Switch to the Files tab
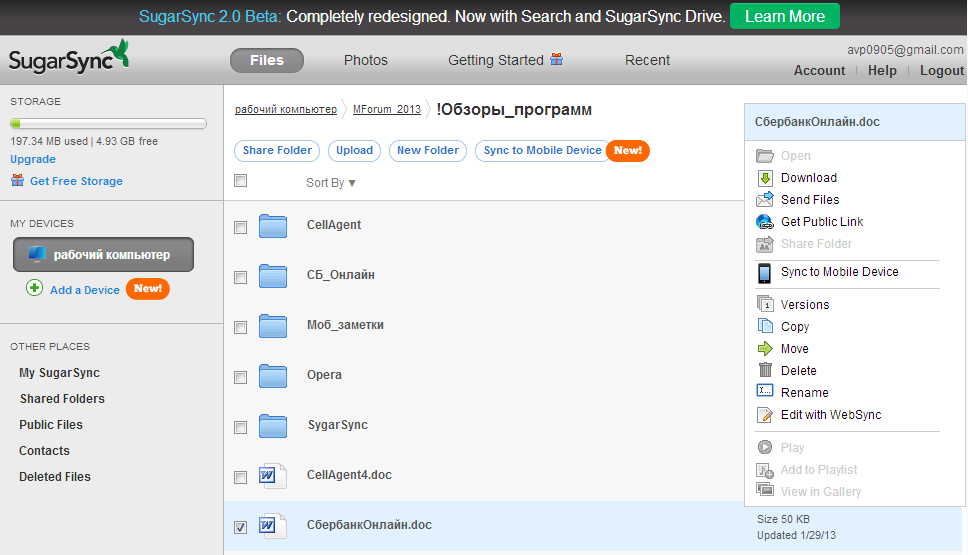Screen dimensions: 968x555 click(267, 61)
